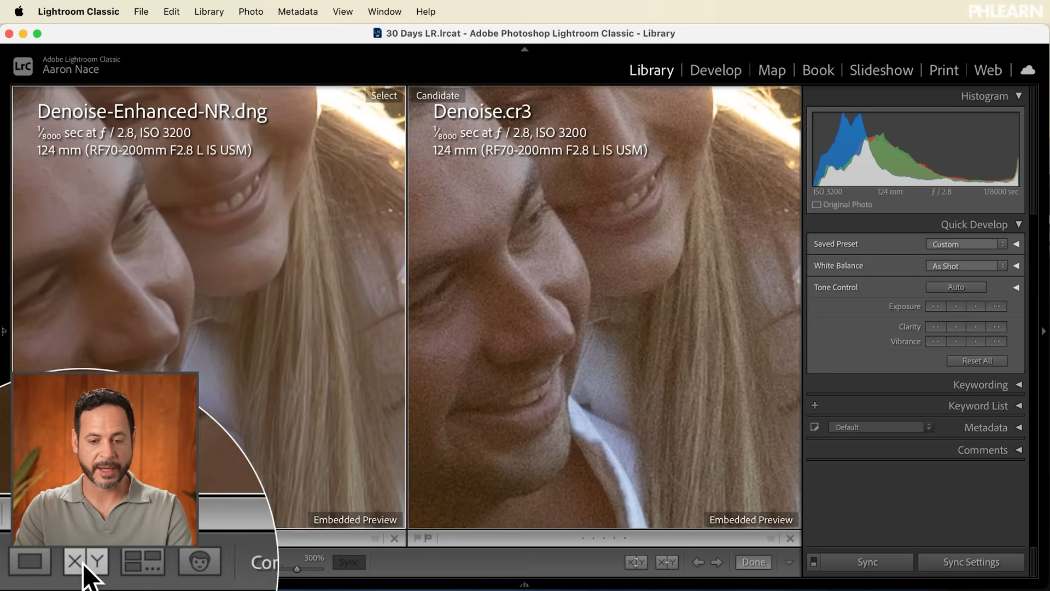Screen dimensions: 1050x591
Task: Open cloud sync status icon
Action: point(1028,70)
